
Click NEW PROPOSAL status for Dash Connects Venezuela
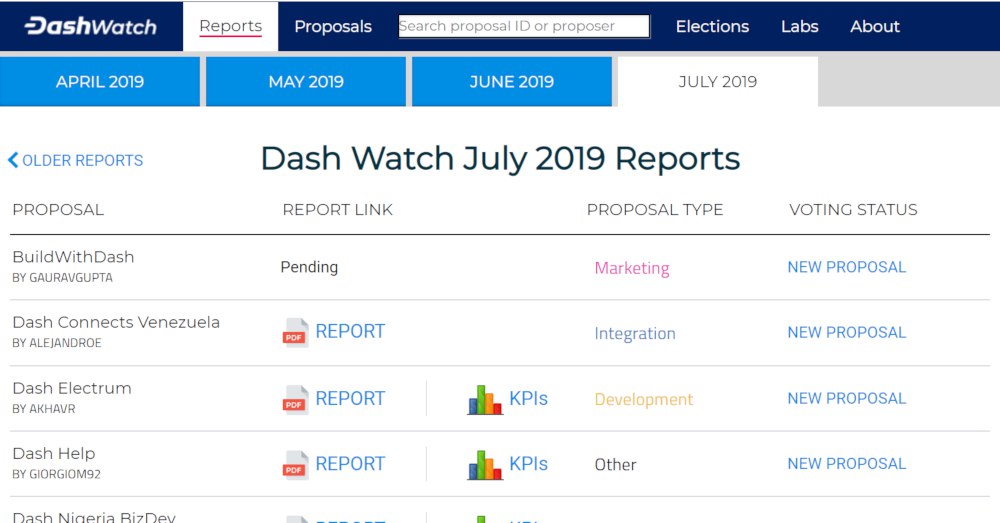click(x=846, y=332)
